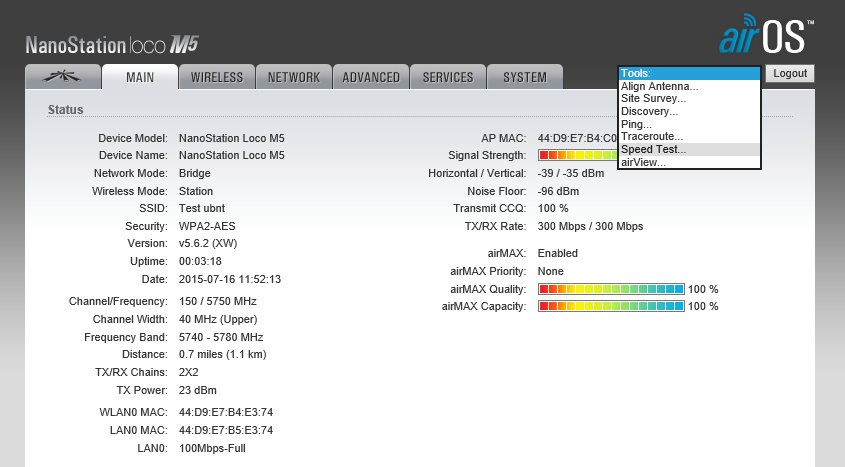
Task: Open the ADVANCED tab
Action: click(x=371, y=77)
